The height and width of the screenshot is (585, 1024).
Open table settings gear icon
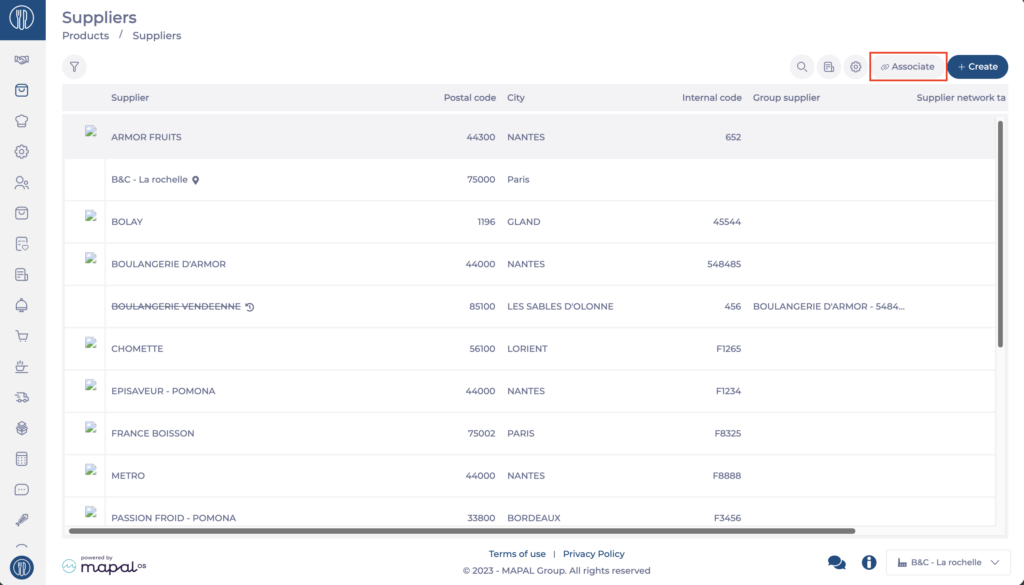(856, 67)
